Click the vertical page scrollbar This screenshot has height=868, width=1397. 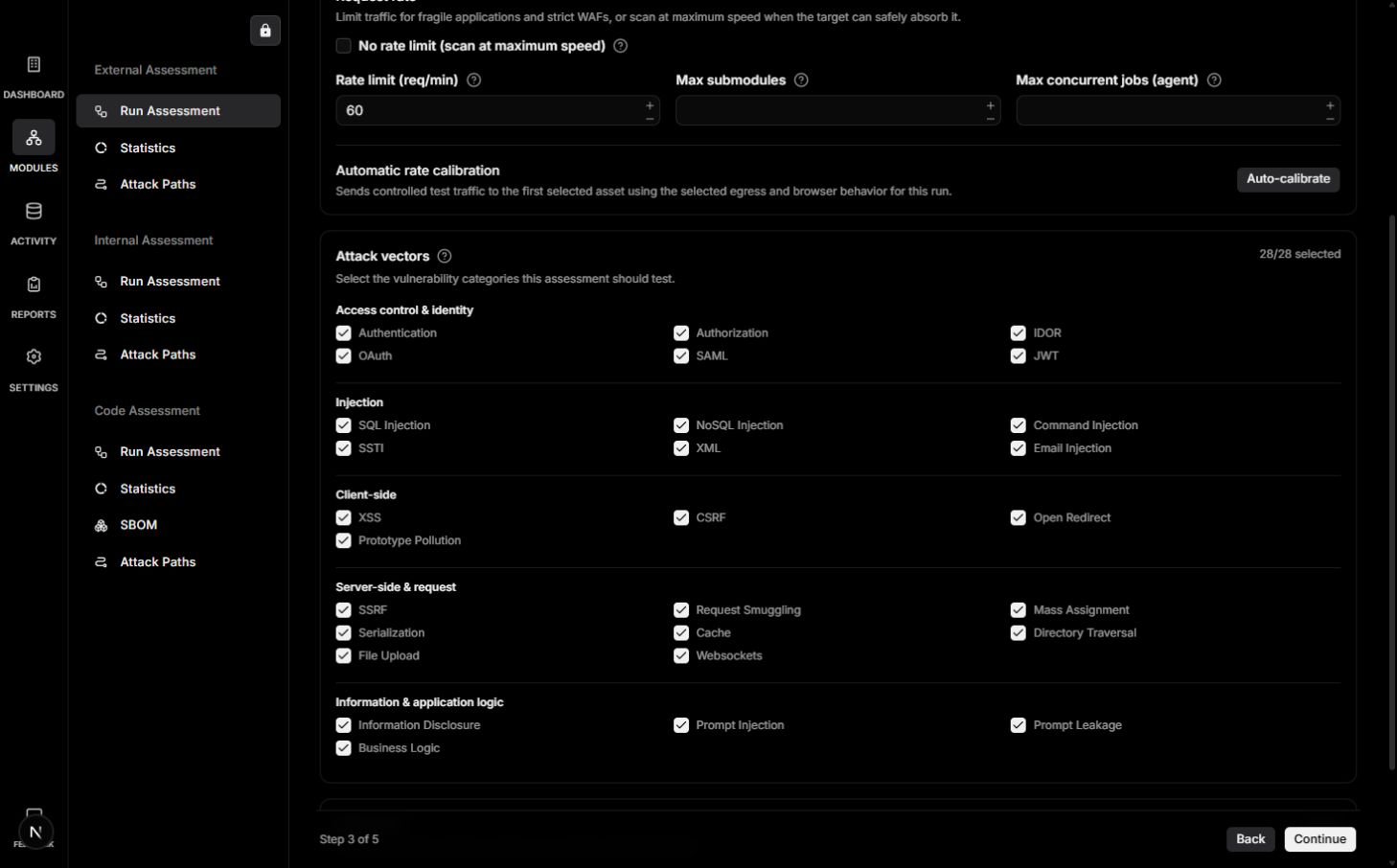point(1392,491)
